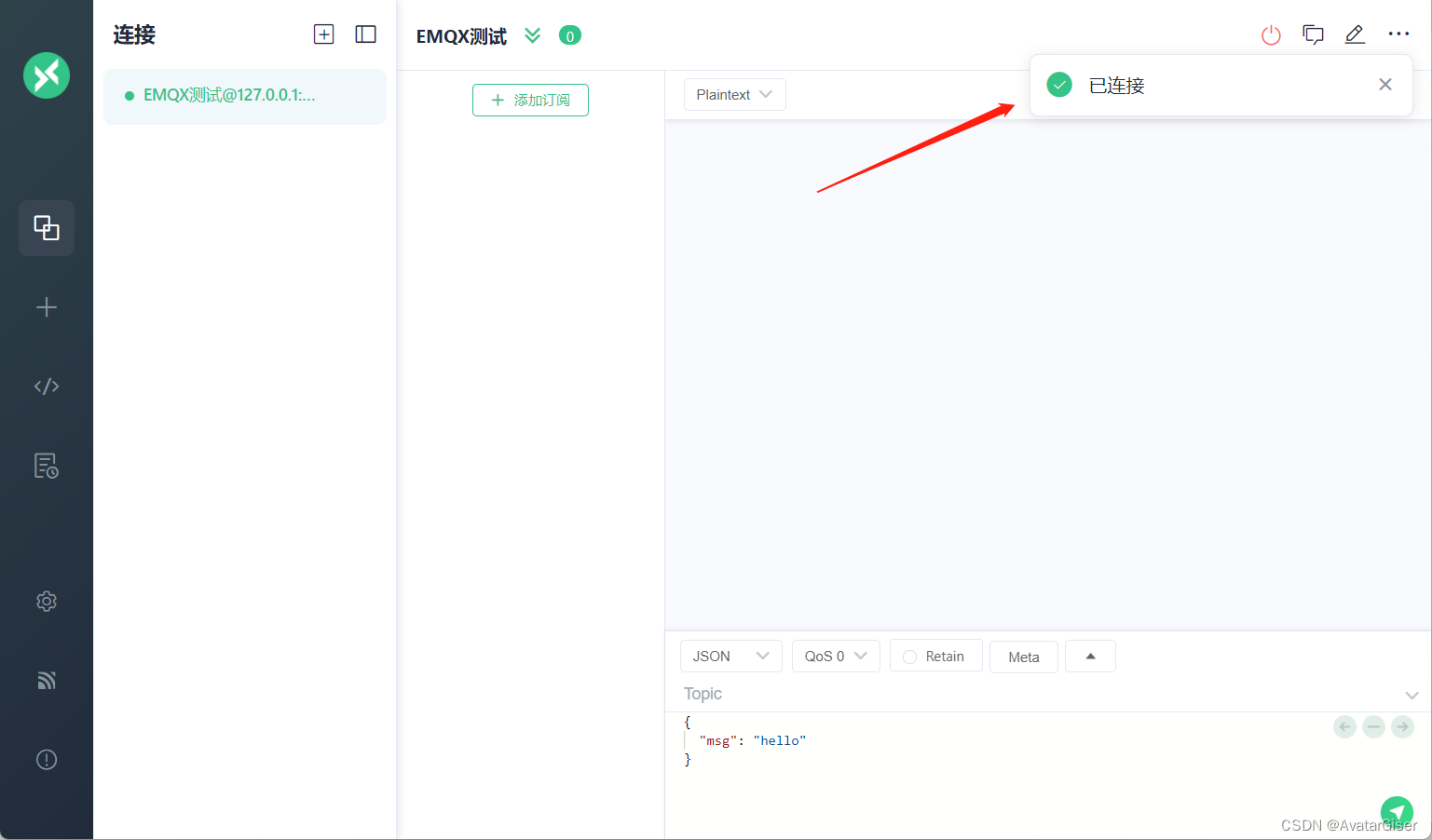1432x840 pixels.
Task: Click the MQTTX logo icon
Action: [47, 75]
